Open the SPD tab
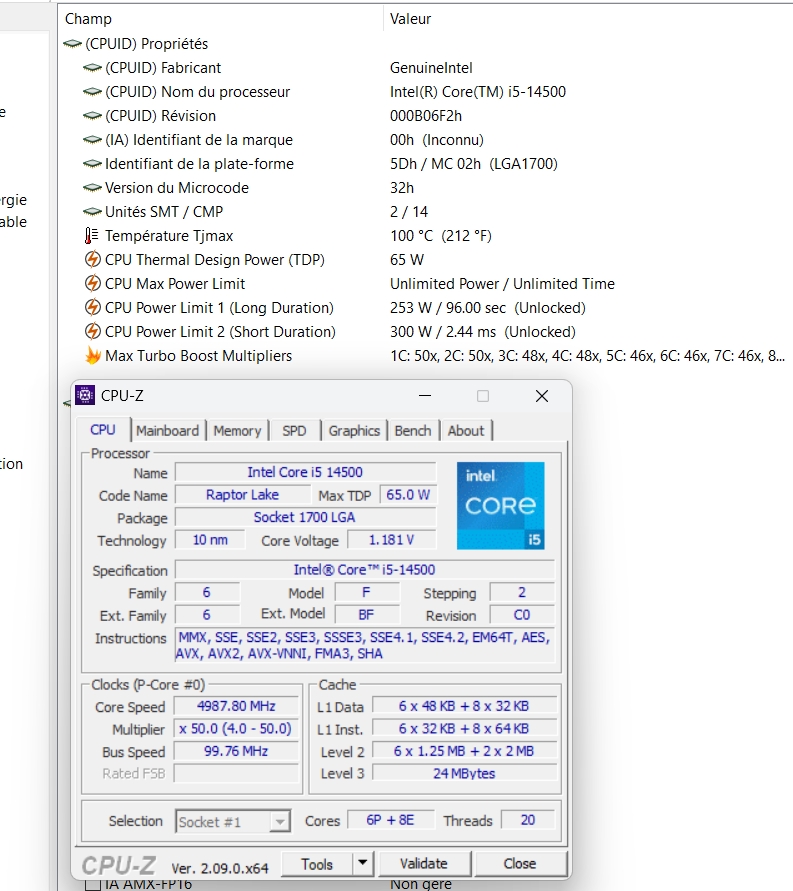 294,431
